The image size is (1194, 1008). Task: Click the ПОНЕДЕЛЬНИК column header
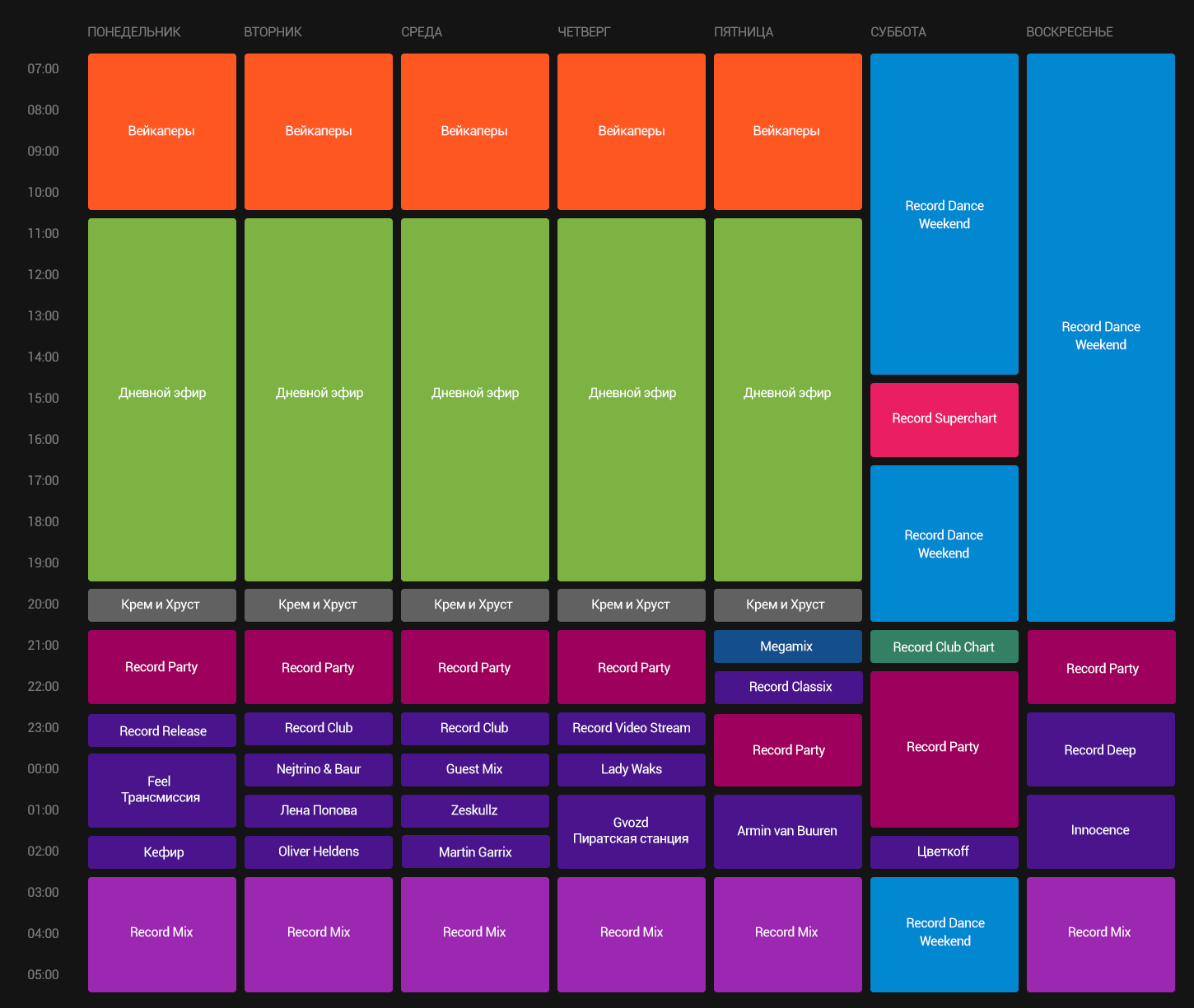click(134, 32)
